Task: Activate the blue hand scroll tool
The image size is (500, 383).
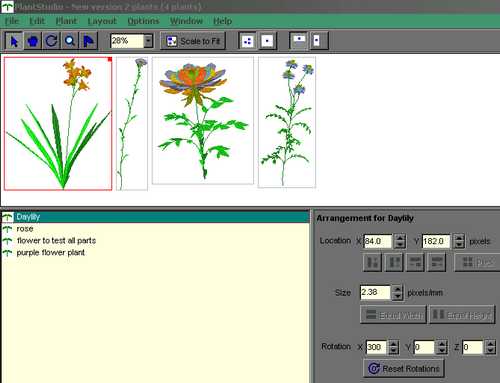Action: pyautogui.click(x=32, y=41)
